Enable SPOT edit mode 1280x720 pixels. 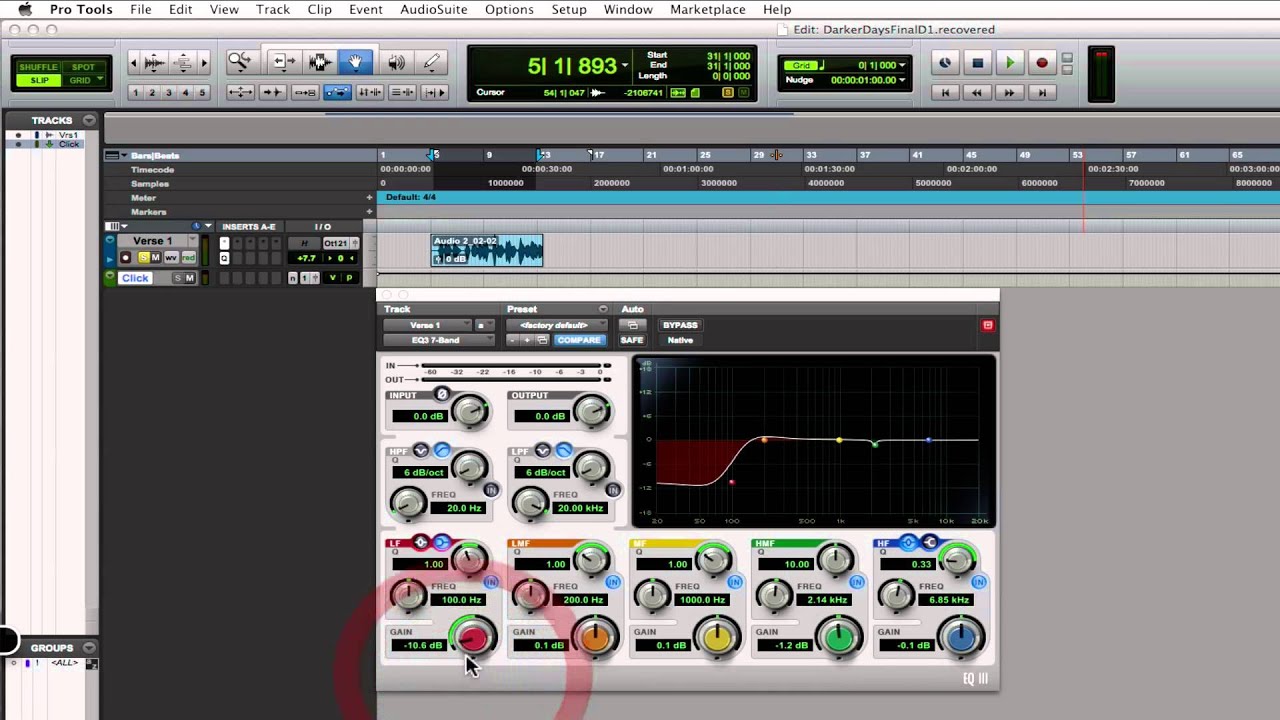click(x=83, y=67)
